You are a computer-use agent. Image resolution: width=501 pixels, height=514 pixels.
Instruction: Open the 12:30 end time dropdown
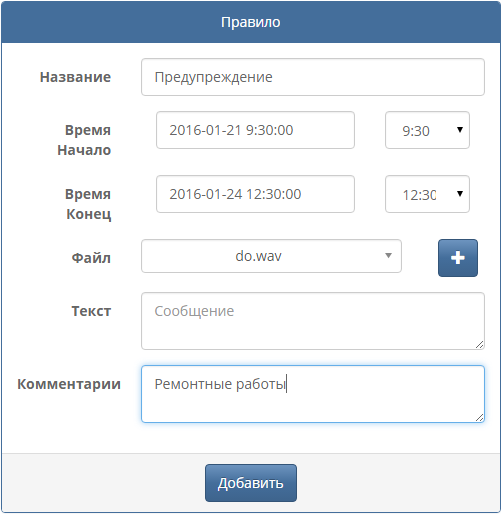[427, 194]
